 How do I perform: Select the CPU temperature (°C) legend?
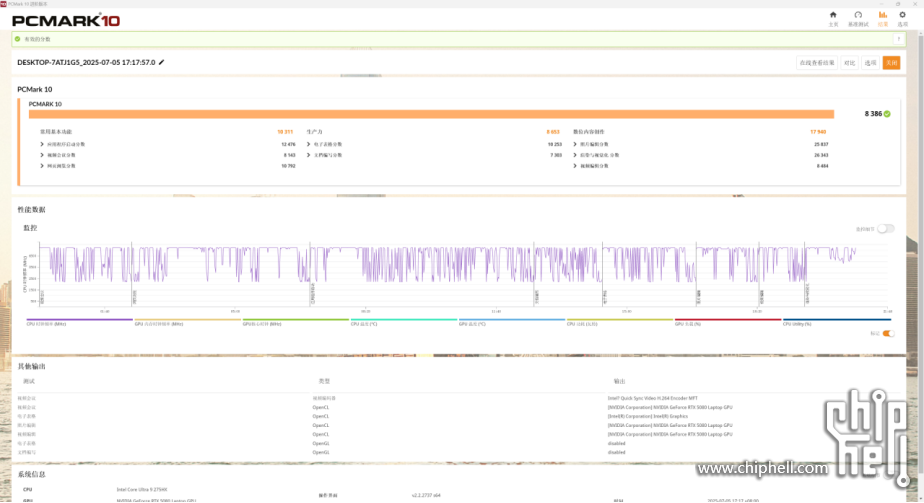click(404, 322)
